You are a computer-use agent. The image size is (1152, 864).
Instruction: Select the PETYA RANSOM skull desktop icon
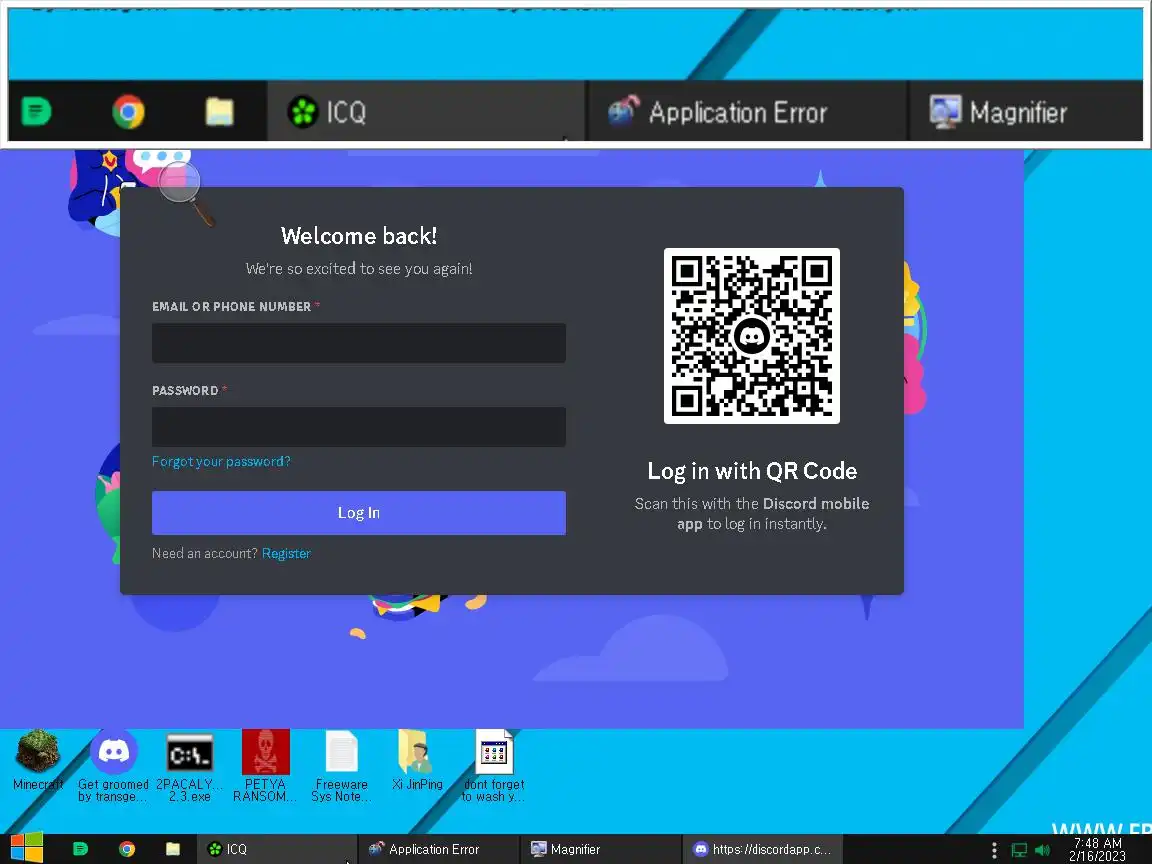tap(265, 765)
